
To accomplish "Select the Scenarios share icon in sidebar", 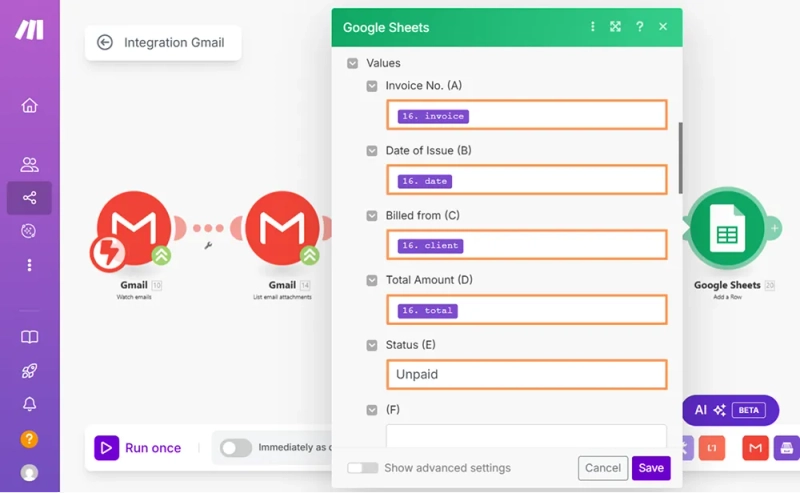I will [29, 198].
